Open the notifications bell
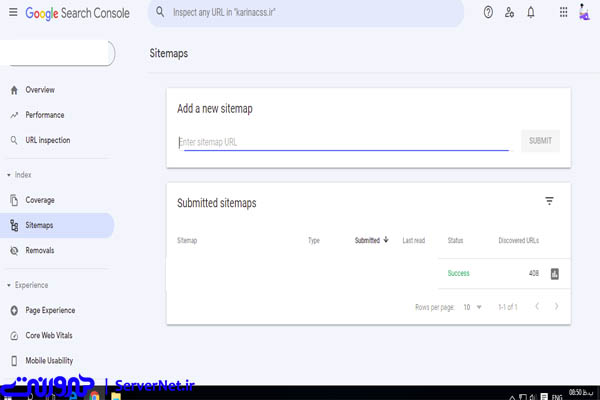600x400 pixels. [x=531, y=13]
